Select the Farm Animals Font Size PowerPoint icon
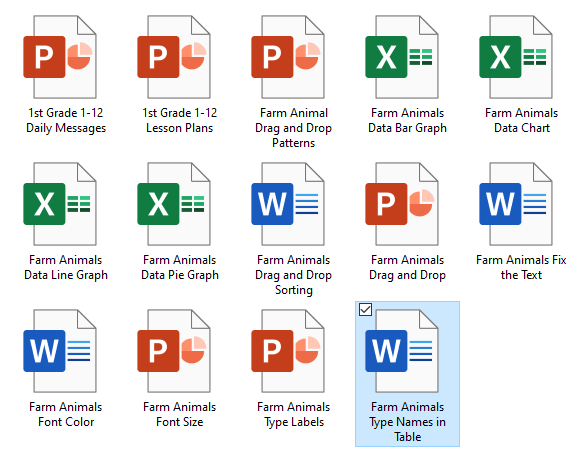579x465 pixels. click(174, 351)
